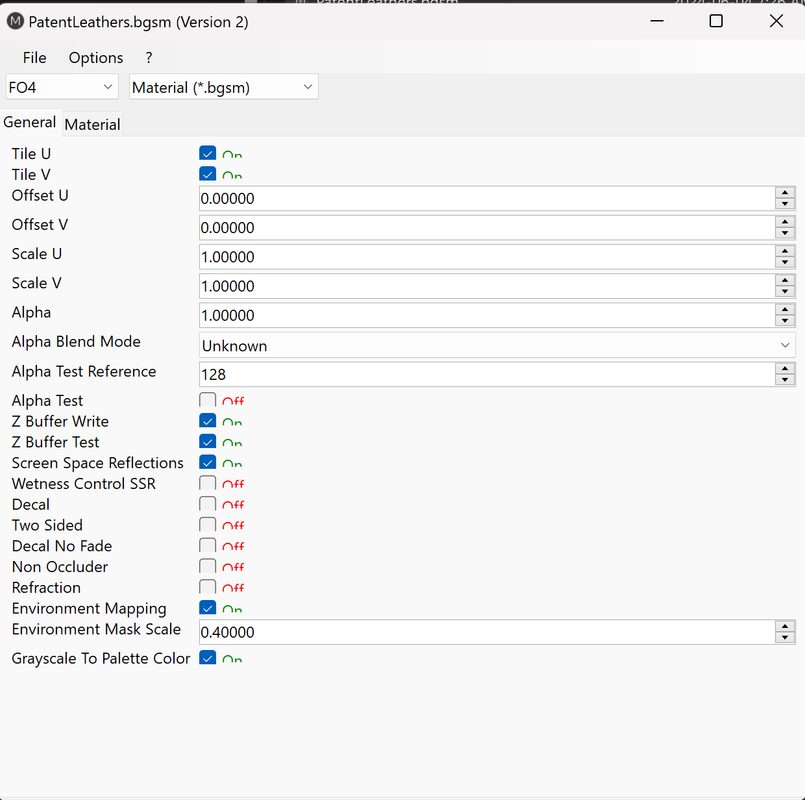Disable the Z Buffer Test checkbox
This screenshot has width=805, height=800.
(207, 441)
